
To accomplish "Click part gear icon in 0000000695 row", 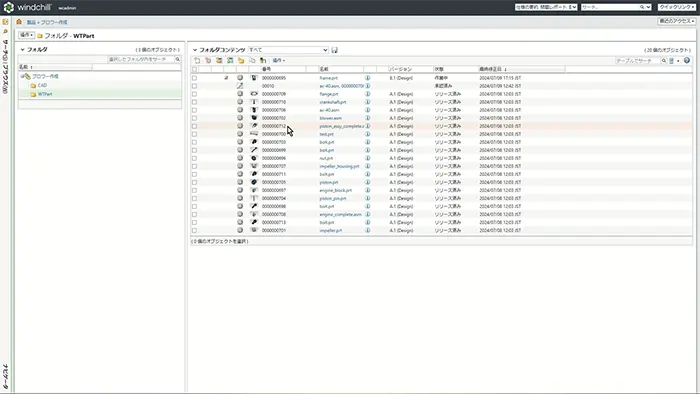I will click(240, 78).
